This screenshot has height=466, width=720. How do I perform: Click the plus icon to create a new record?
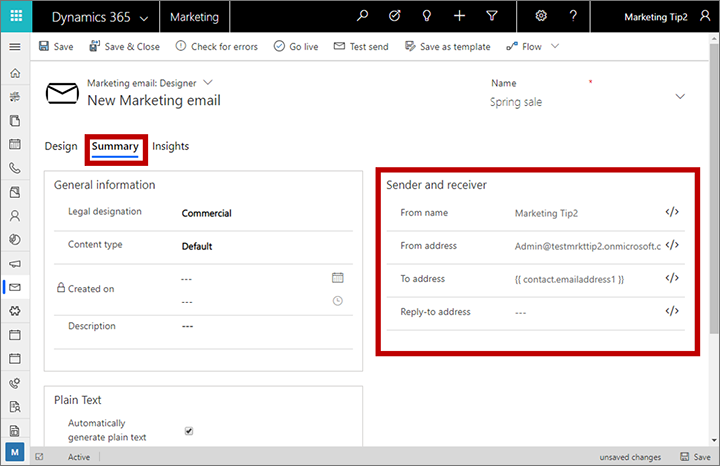click(459, 17)
